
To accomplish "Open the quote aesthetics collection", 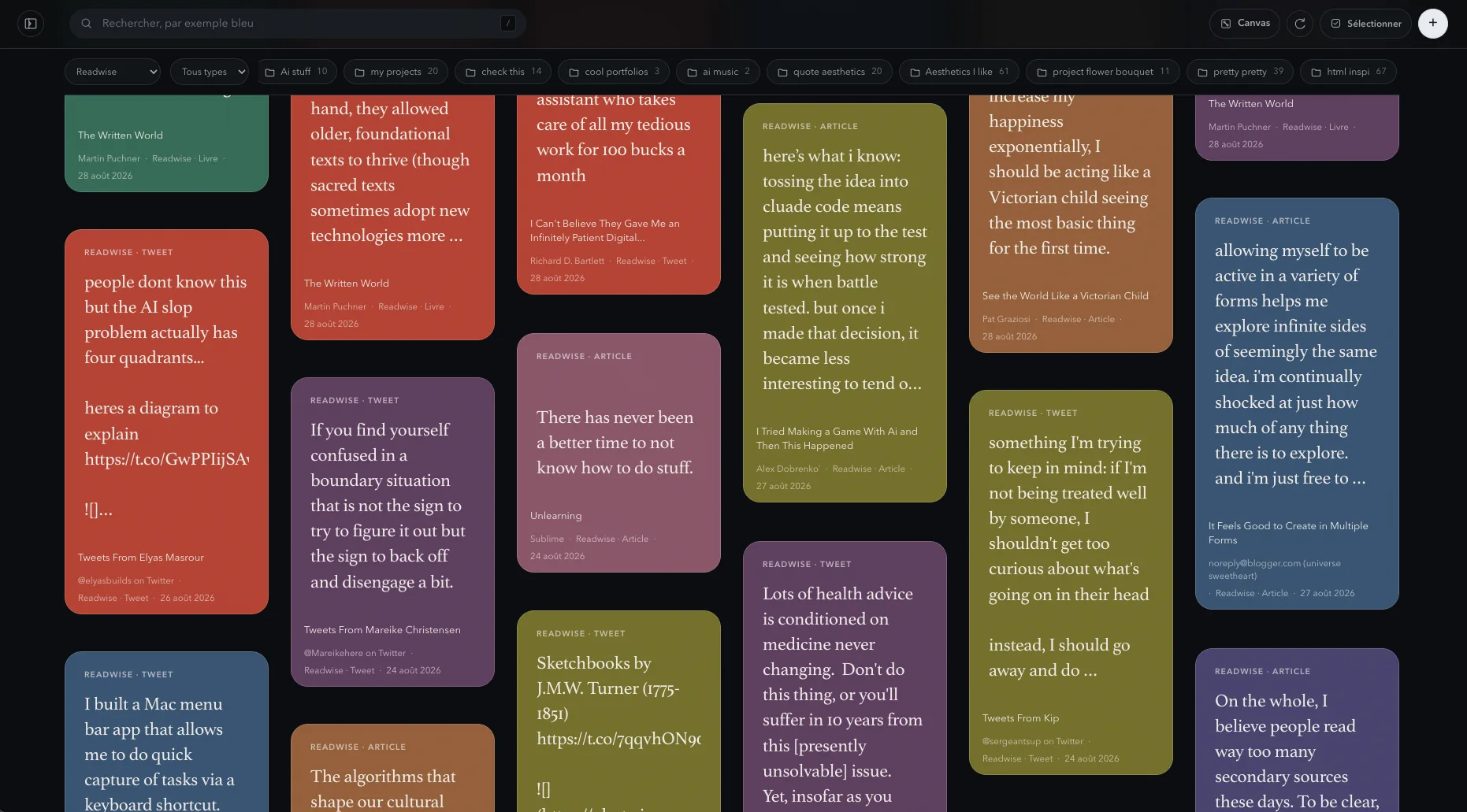I will 830,72.
